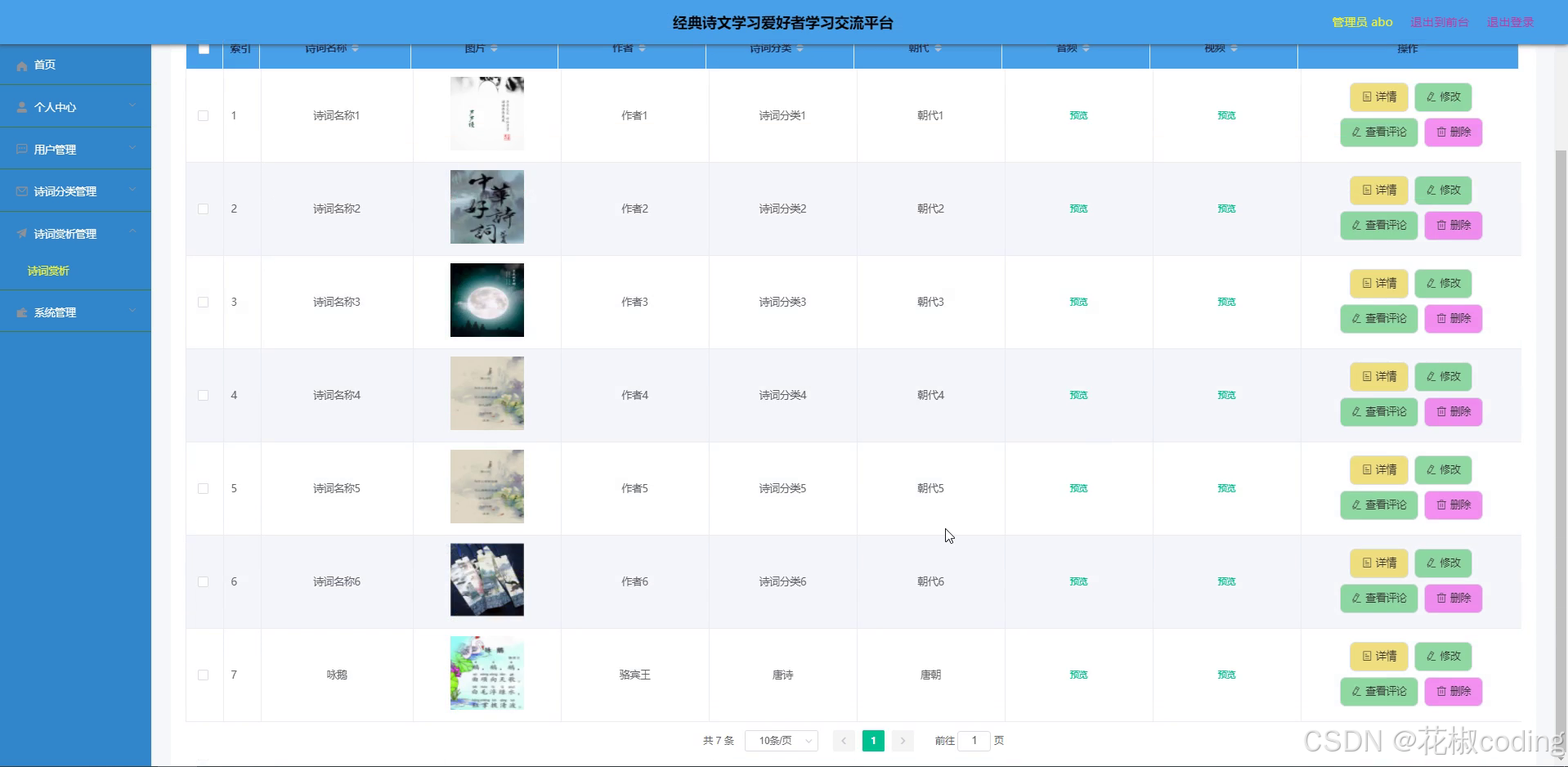The width and height of the screenshot is (1568, 767).
Task: Check the checkbox for 诗词名称1 row
Action: pyautogui.click(x=204, y=115)
